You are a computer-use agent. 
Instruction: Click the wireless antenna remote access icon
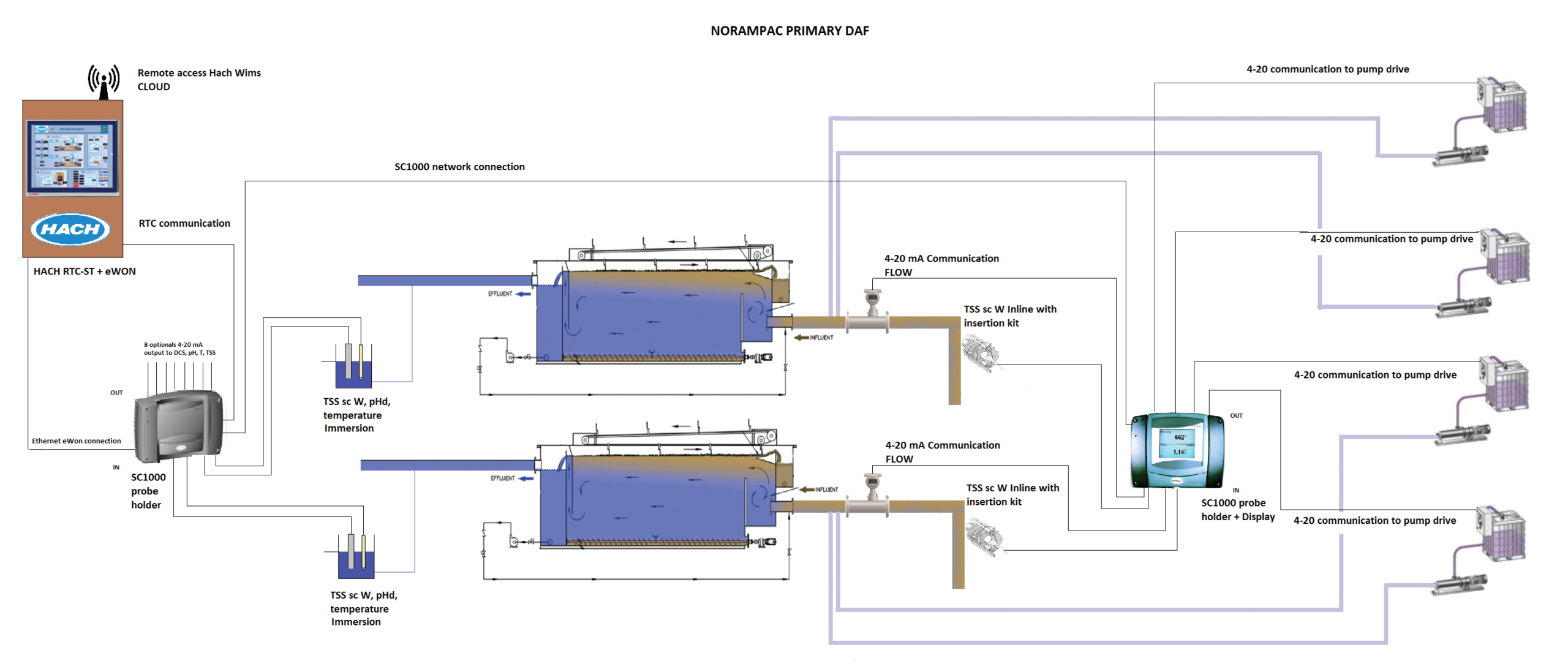104,81
